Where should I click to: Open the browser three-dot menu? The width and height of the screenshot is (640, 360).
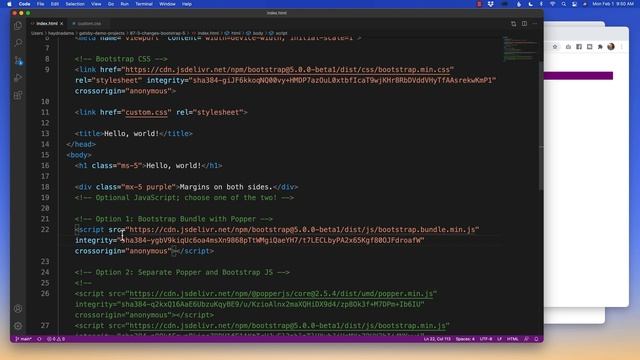pyautogui.click(x=622, y=47)
